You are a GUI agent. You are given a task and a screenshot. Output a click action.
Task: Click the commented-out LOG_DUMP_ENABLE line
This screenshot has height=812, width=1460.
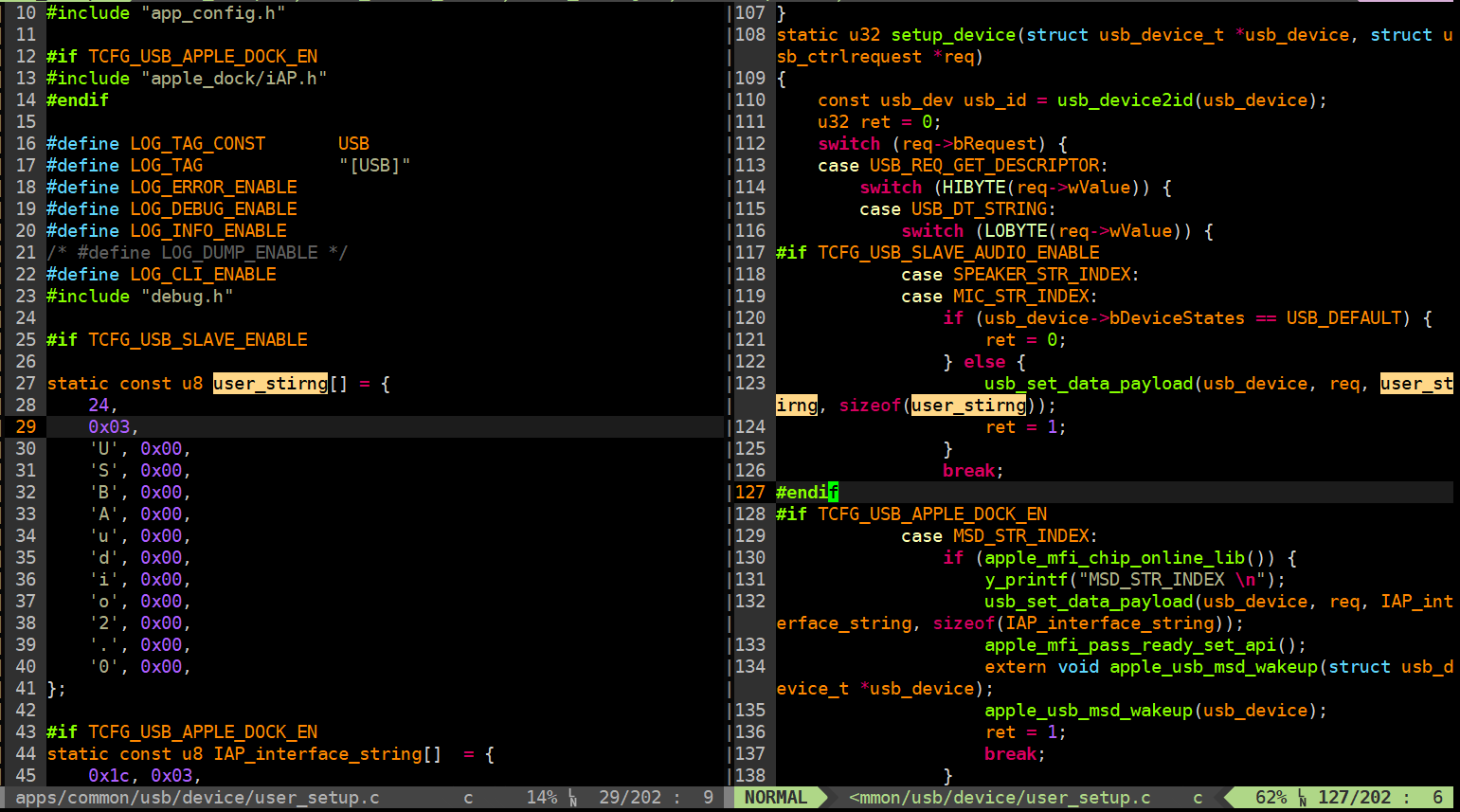tap(197, 253)
